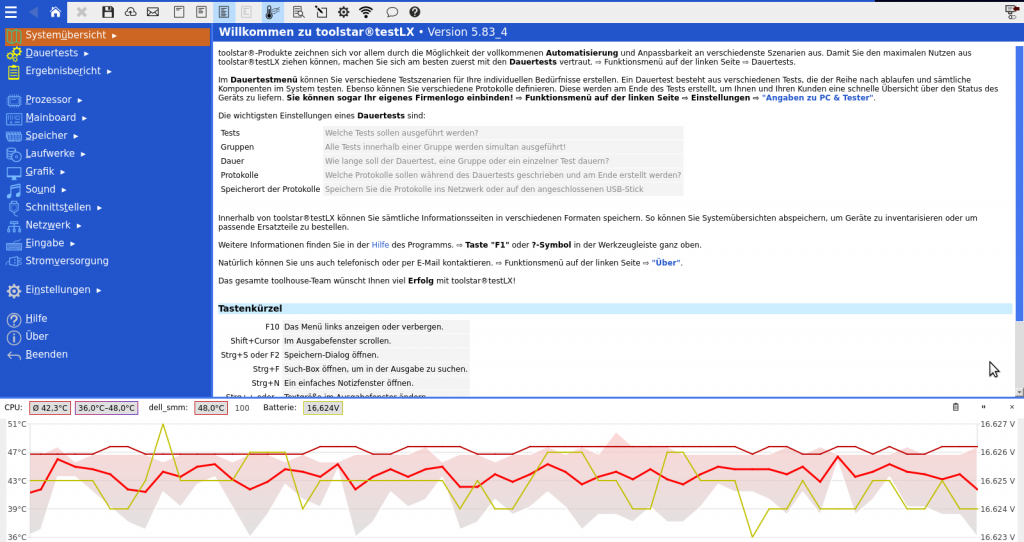Select Stromversorgung in the sidebar

coord(67,261)
